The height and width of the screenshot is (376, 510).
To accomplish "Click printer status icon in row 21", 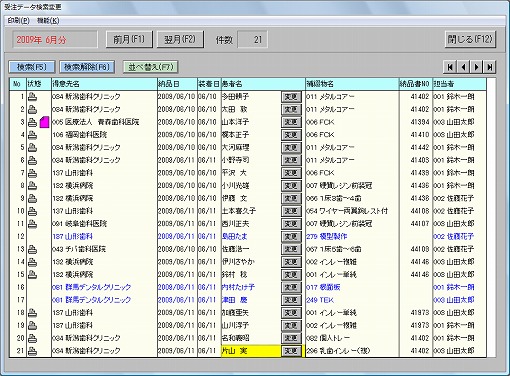I will (32, 351).
